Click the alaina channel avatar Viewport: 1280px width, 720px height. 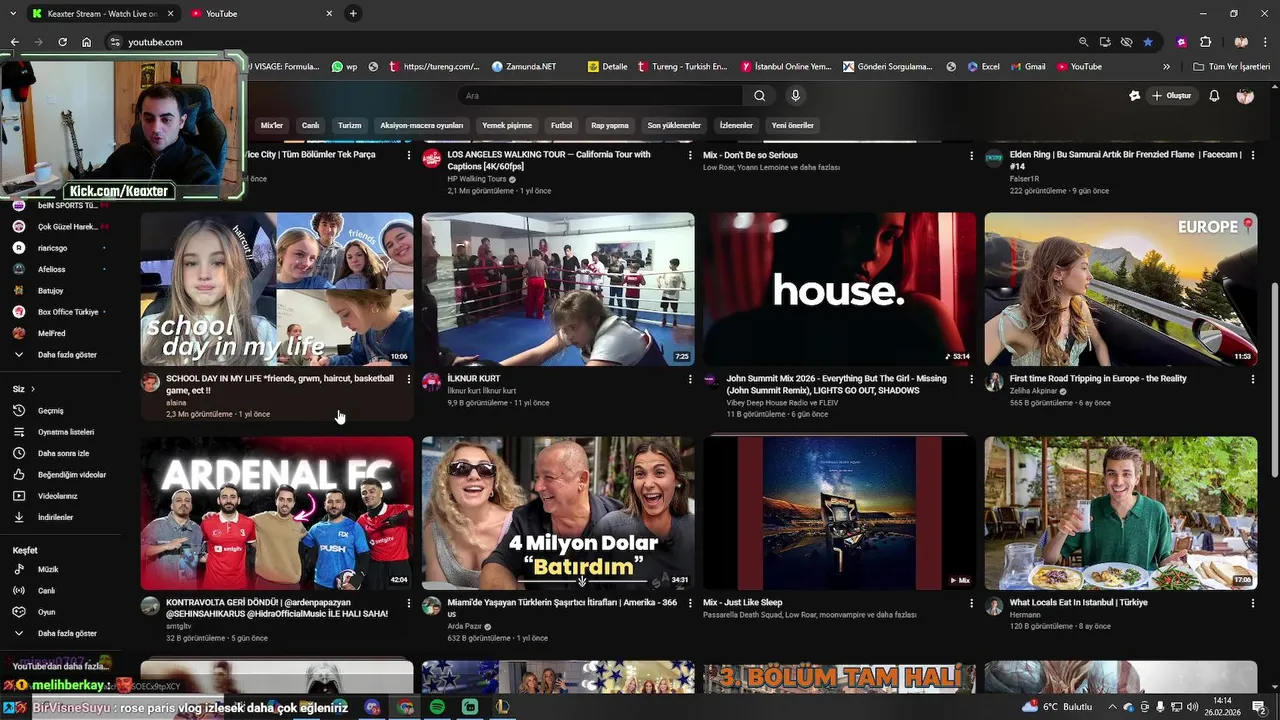coord(150,382)
